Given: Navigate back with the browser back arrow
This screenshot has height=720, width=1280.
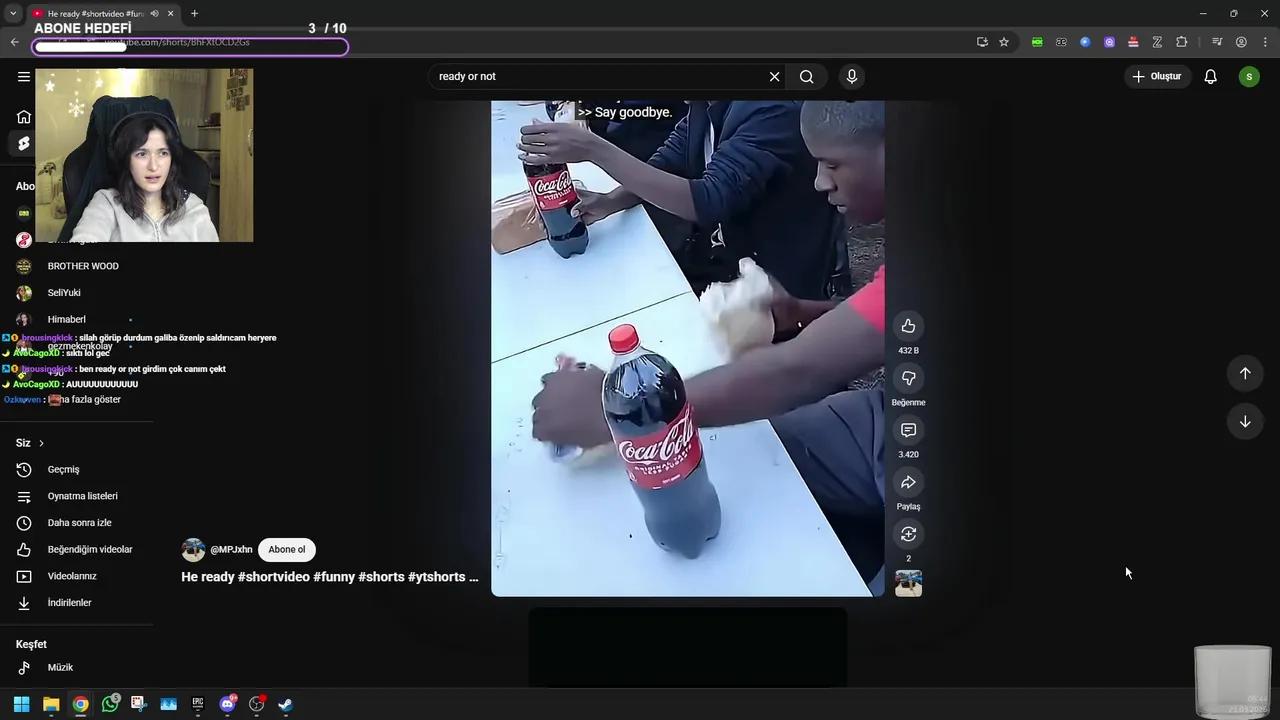Looking at the screenshot, I should pyautogui.click(x=14, y=42).
